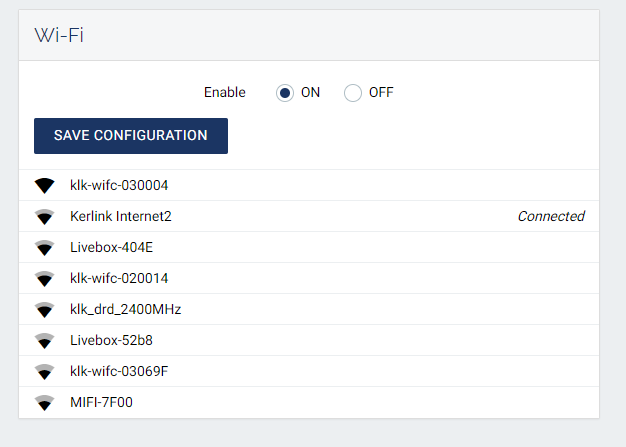Click Wi-Fi icon for klk-wifc-03069F

coord(44,372)
